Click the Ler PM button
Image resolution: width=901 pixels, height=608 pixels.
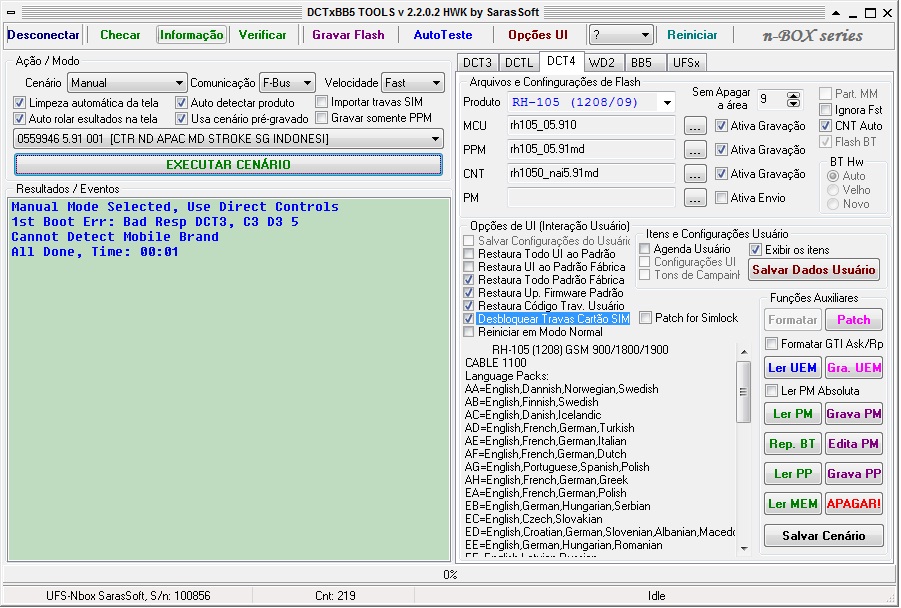(x=792, y=414)
